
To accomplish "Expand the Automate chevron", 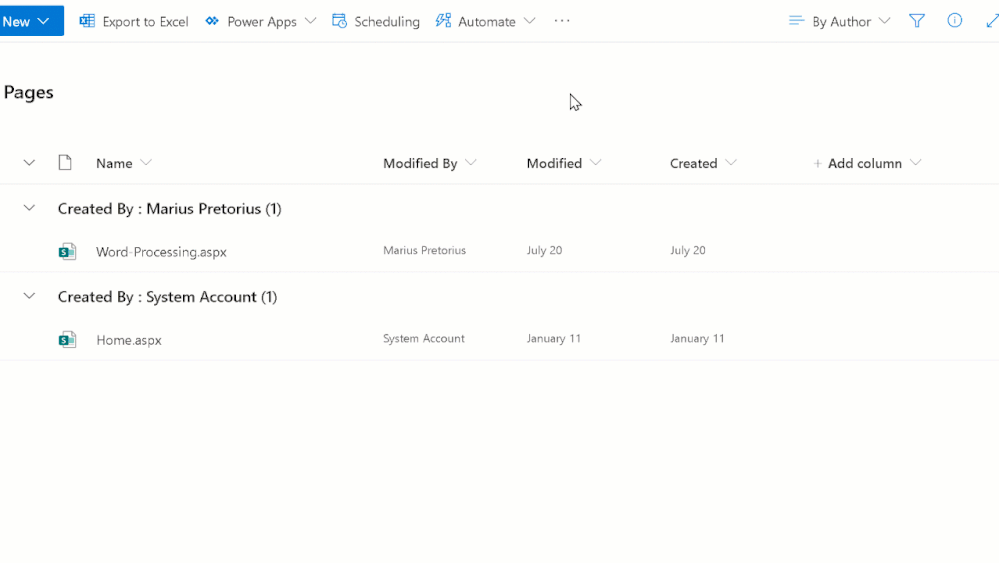I will click(x=529, y=21).
